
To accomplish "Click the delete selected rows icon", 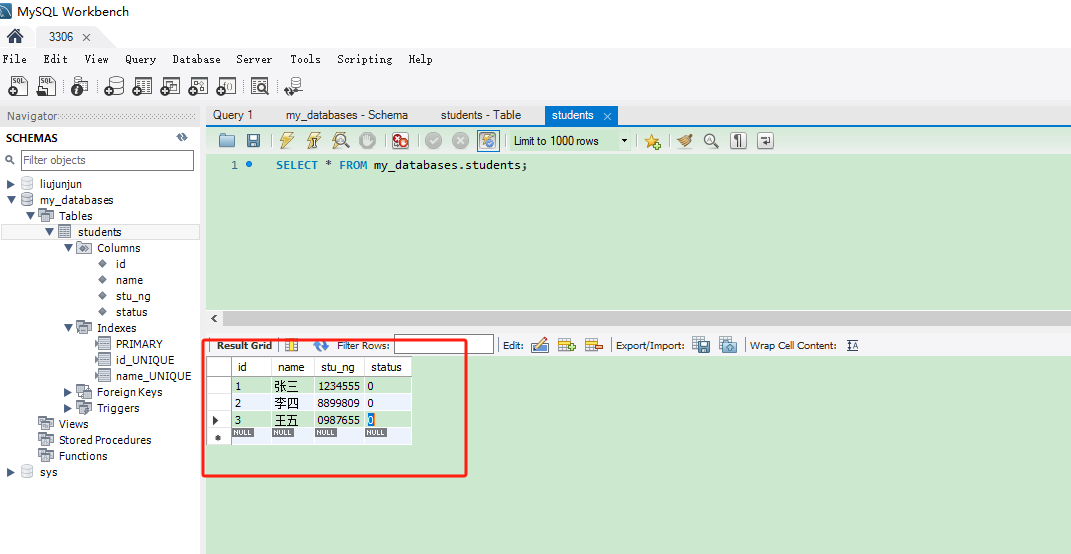I will coord(594,345).
